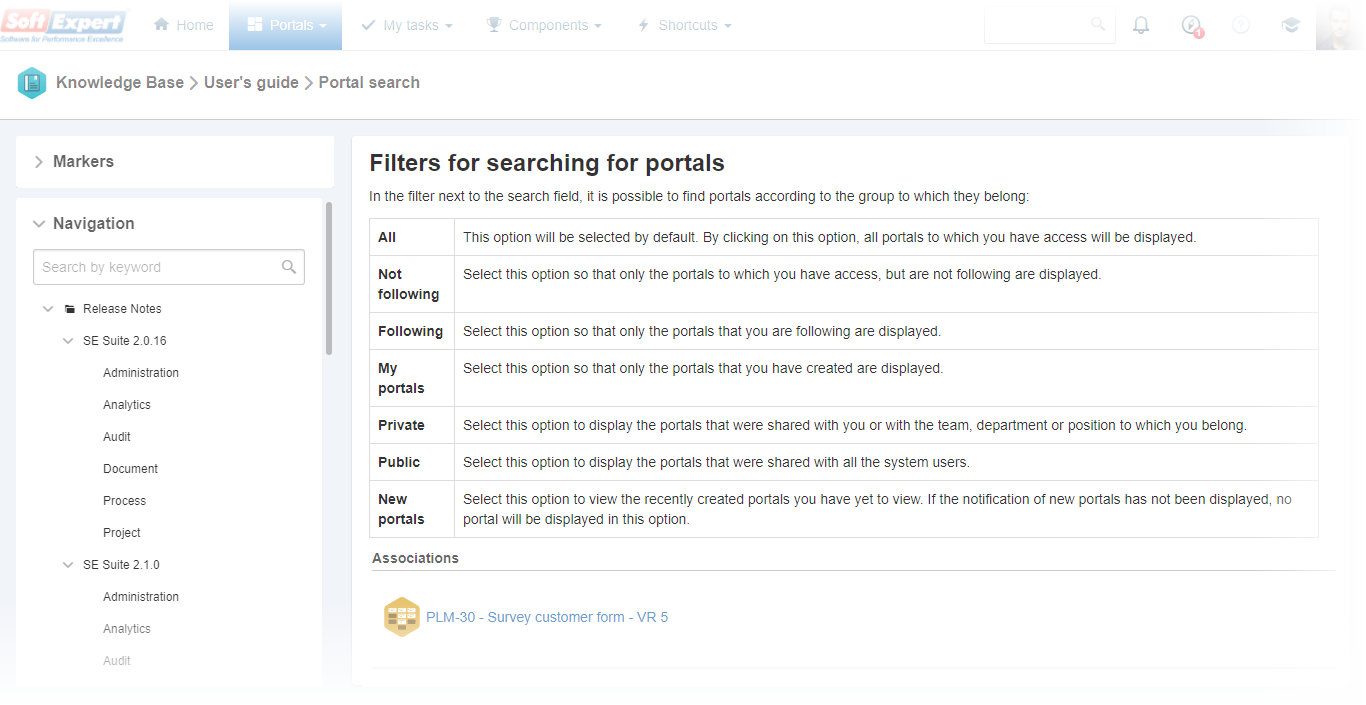Click the magnifier icon in top search
Screen dimensions: 1366x705
(1098, 24)
